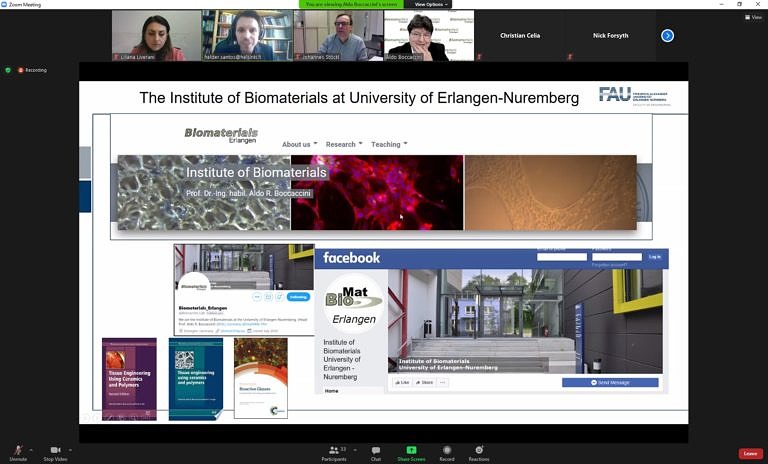The image size is (768, 464).
Task: Click the Twitter Following button
Action: tap(298, 297)
